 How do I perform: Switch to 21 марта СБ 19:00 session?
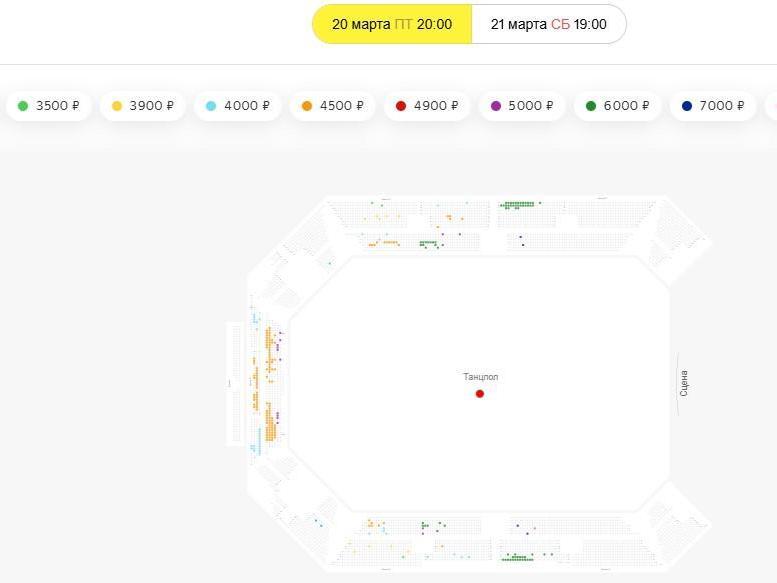click(548, 24)
